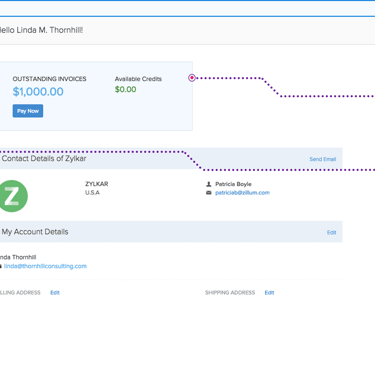Open the patriciab@zillum.com email link
Image resolution: width=375 pixels, height=366 pixels.
(242, 193)
